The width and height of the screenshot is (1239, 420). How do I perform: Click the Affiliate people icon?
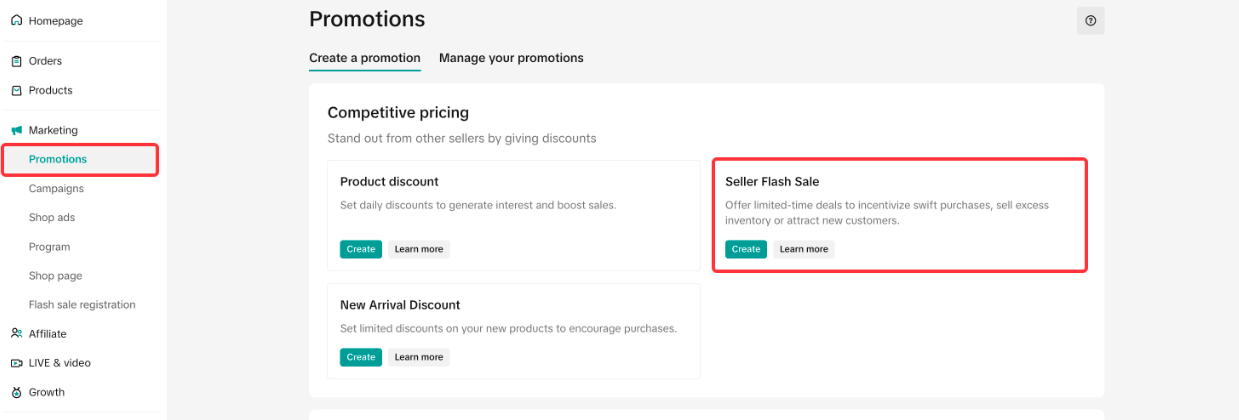coord(16,334)
